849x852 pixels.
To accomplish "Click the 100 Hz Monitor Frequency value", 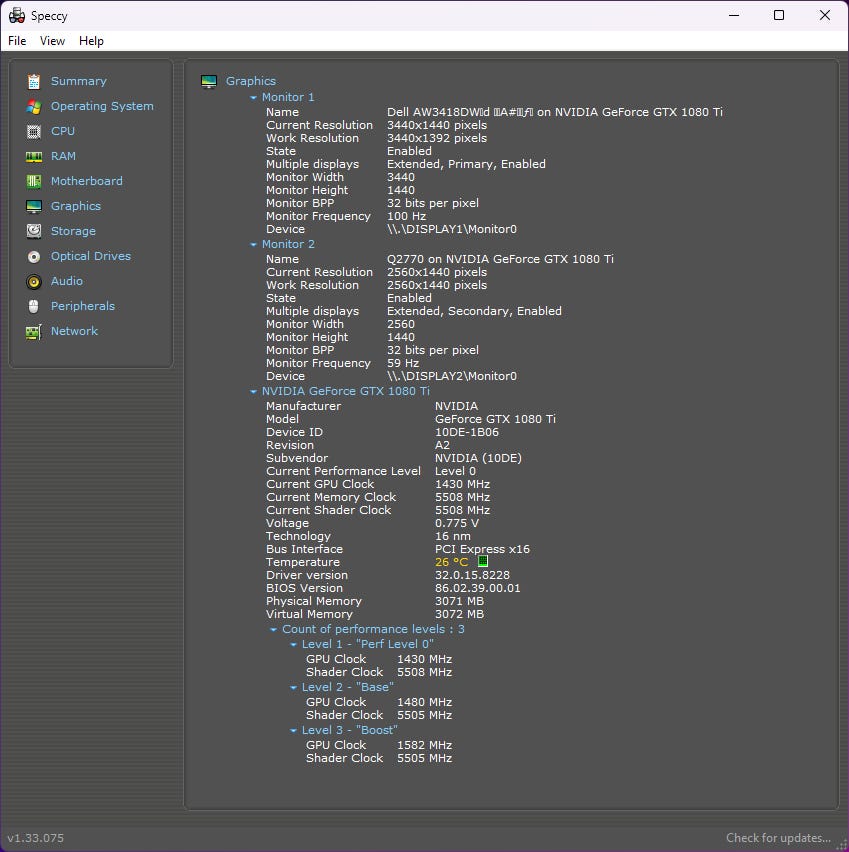I will pos(407,216).
